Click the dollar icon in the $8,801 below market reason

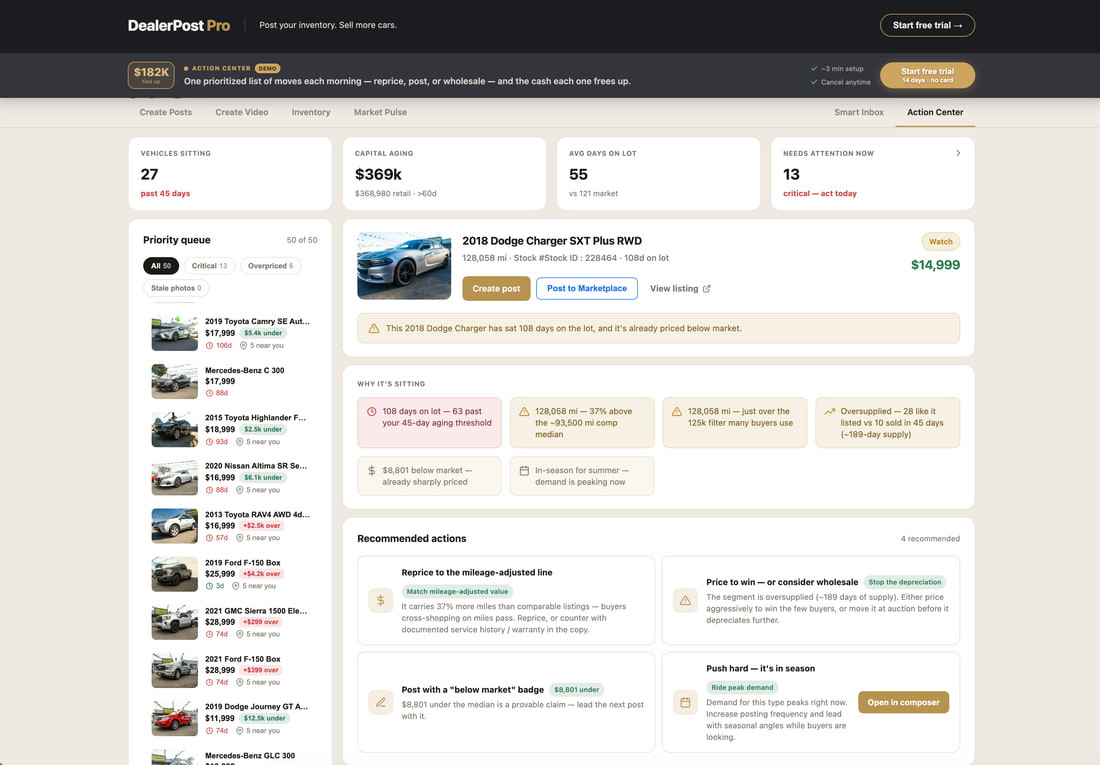372,470
